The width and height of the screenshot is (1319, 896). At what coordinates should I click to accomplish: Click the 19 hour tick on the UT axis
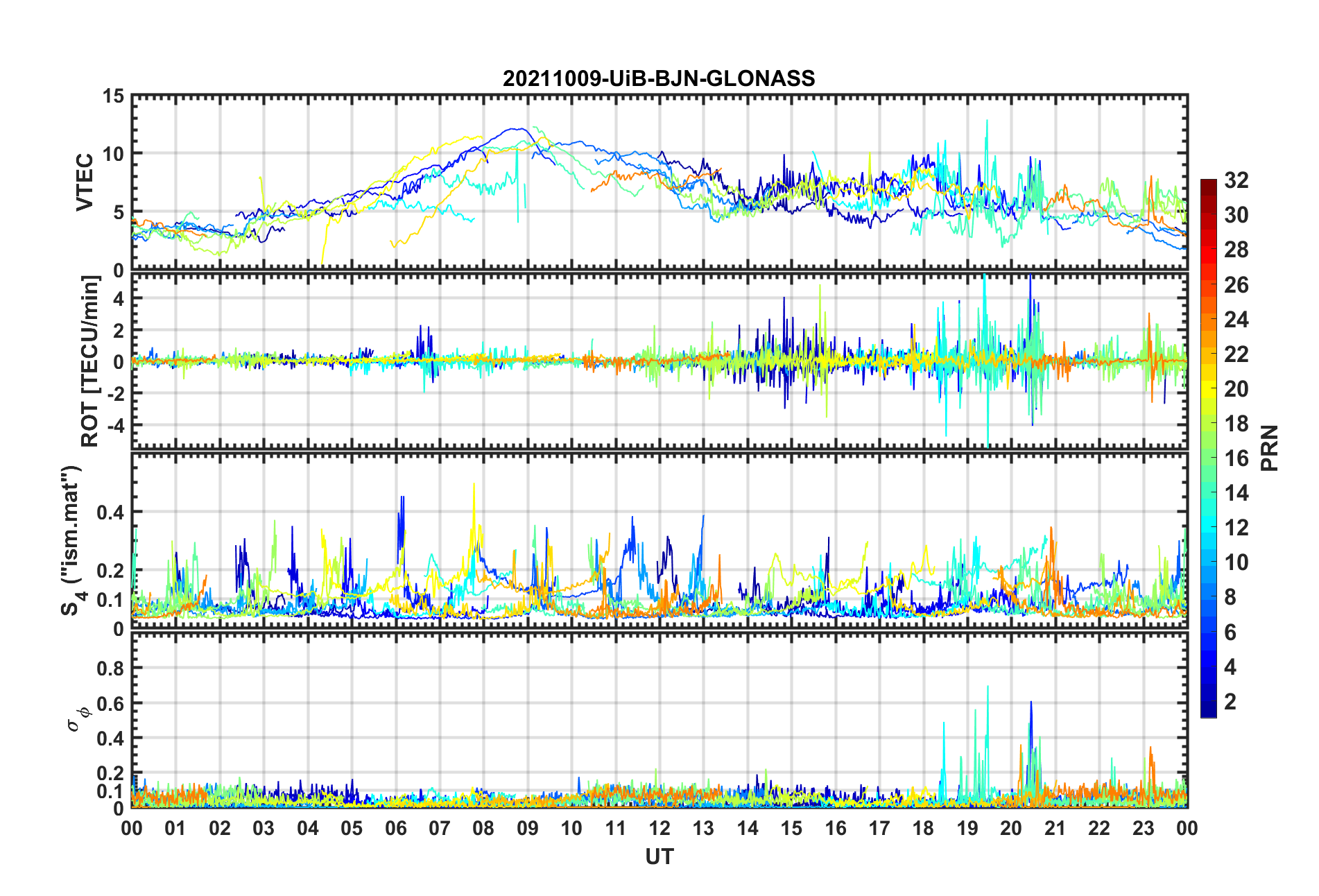(967, 828)
